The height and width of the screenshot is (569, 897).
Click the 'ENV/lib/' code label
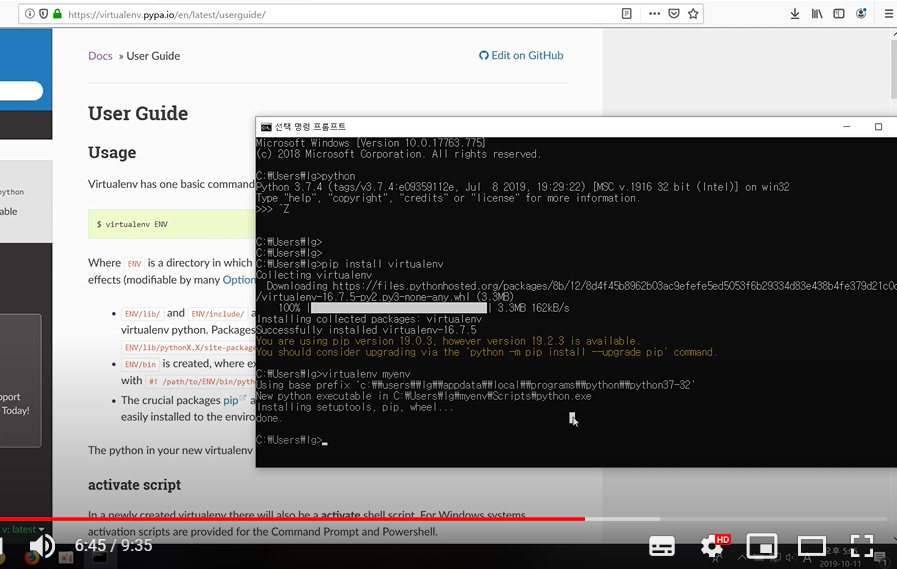click(142, 313)
